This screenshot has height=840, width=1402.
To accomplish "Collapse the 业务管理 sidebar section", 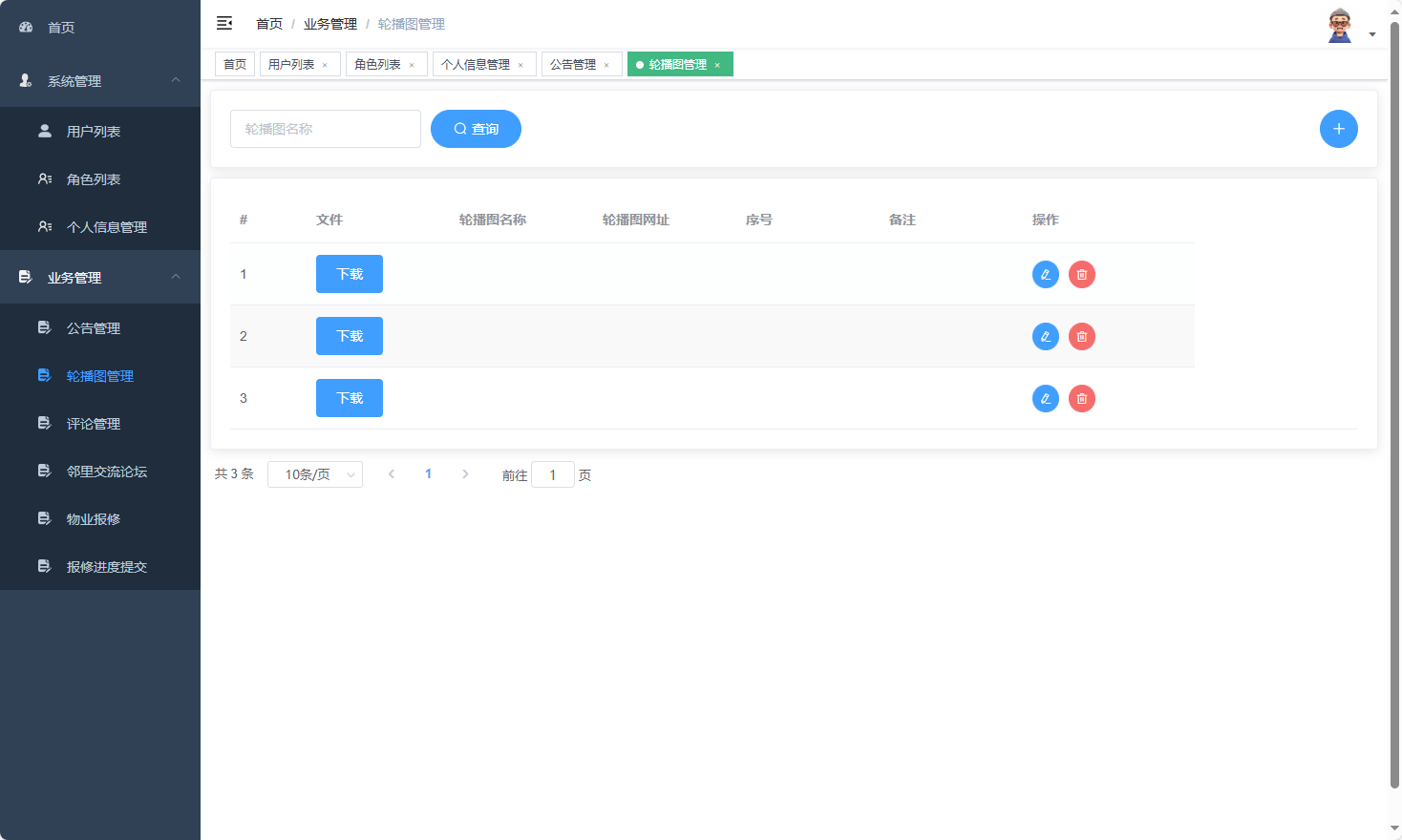I will tap(176, 277).
